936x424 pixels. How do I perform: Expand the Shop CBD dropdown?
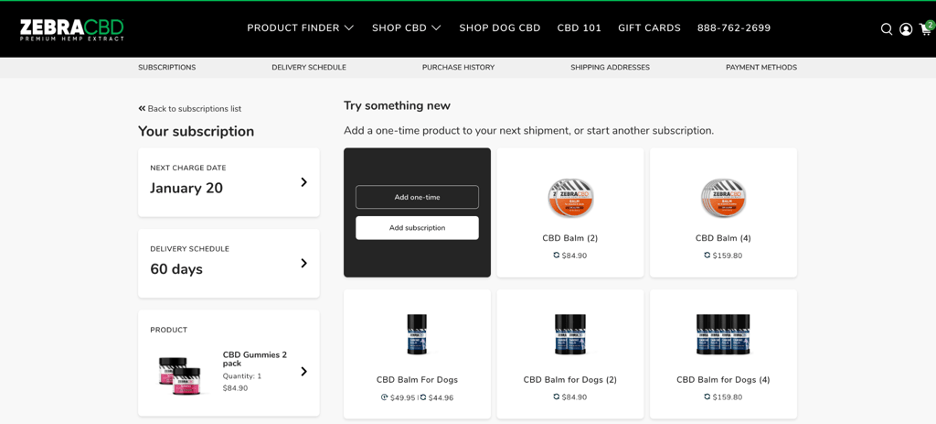[406, 28]
